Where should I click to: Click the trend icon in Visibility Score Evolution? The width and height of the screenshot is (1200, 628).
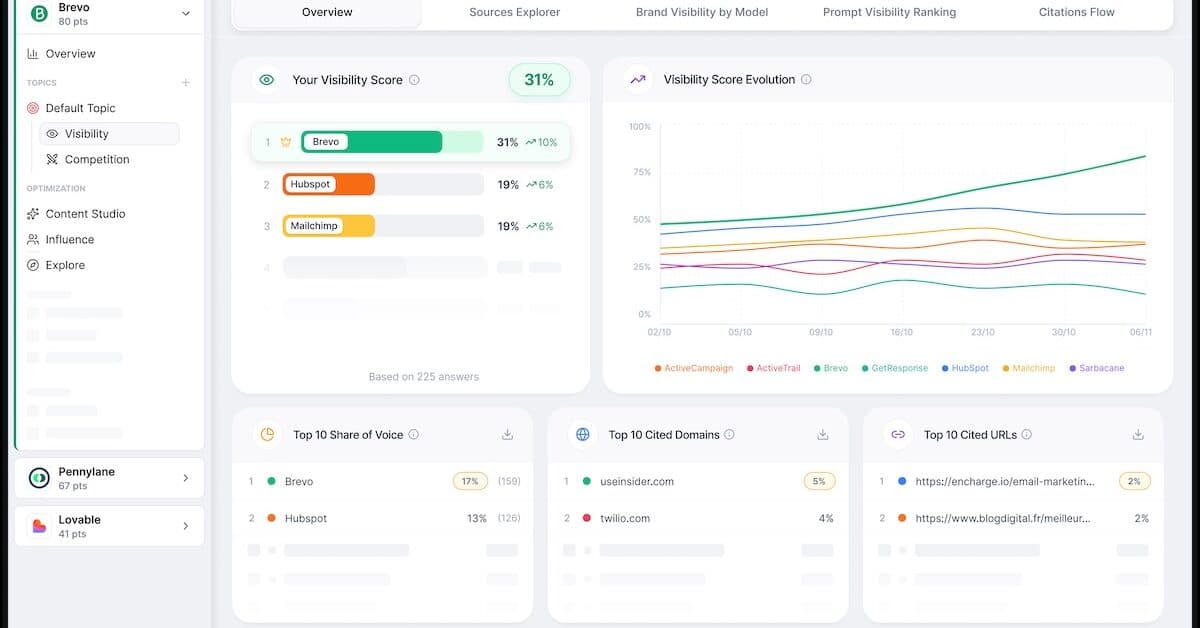tap(637, 80)
